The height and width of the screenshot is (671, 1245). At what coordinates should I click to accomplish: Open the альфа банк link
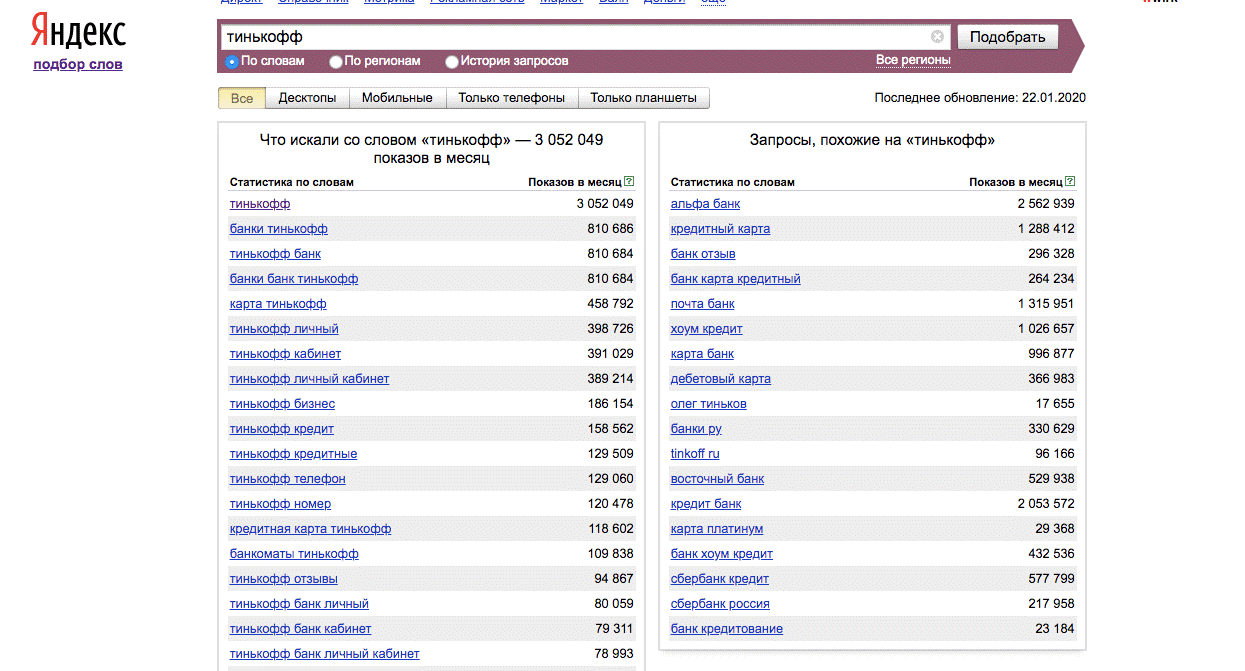coord(705,204)
